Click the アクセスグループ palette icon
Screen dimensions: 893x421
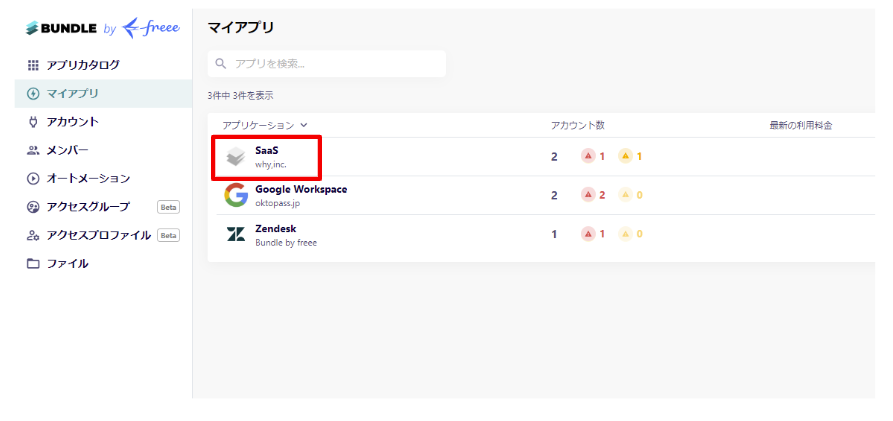33,207
